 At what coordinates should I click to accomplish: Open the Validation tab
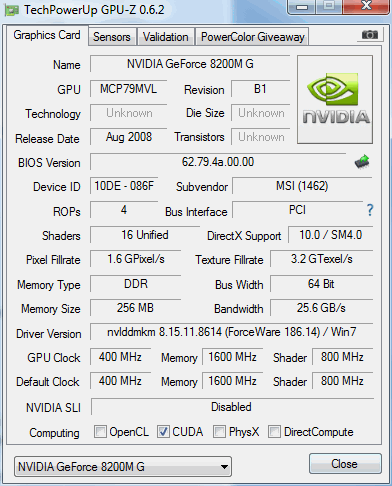(166, 37)
